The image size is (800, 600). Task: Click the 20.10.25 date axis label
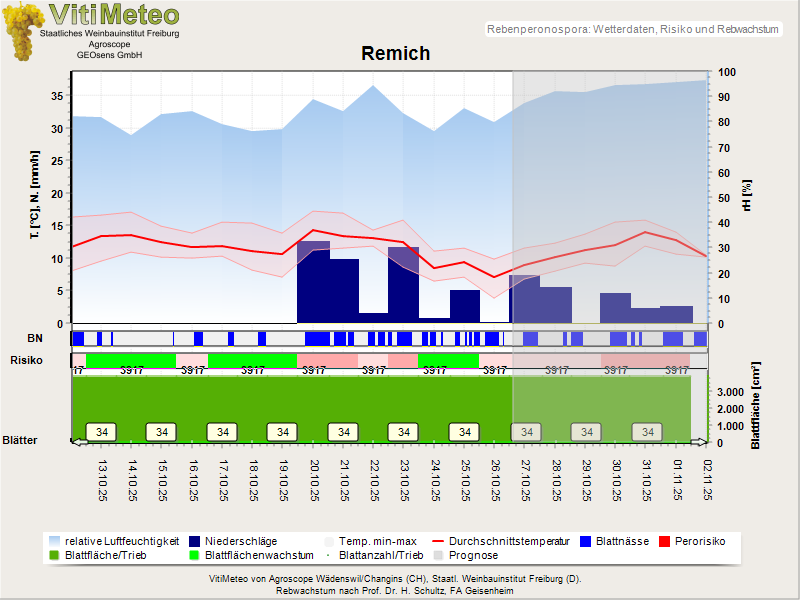313,480
